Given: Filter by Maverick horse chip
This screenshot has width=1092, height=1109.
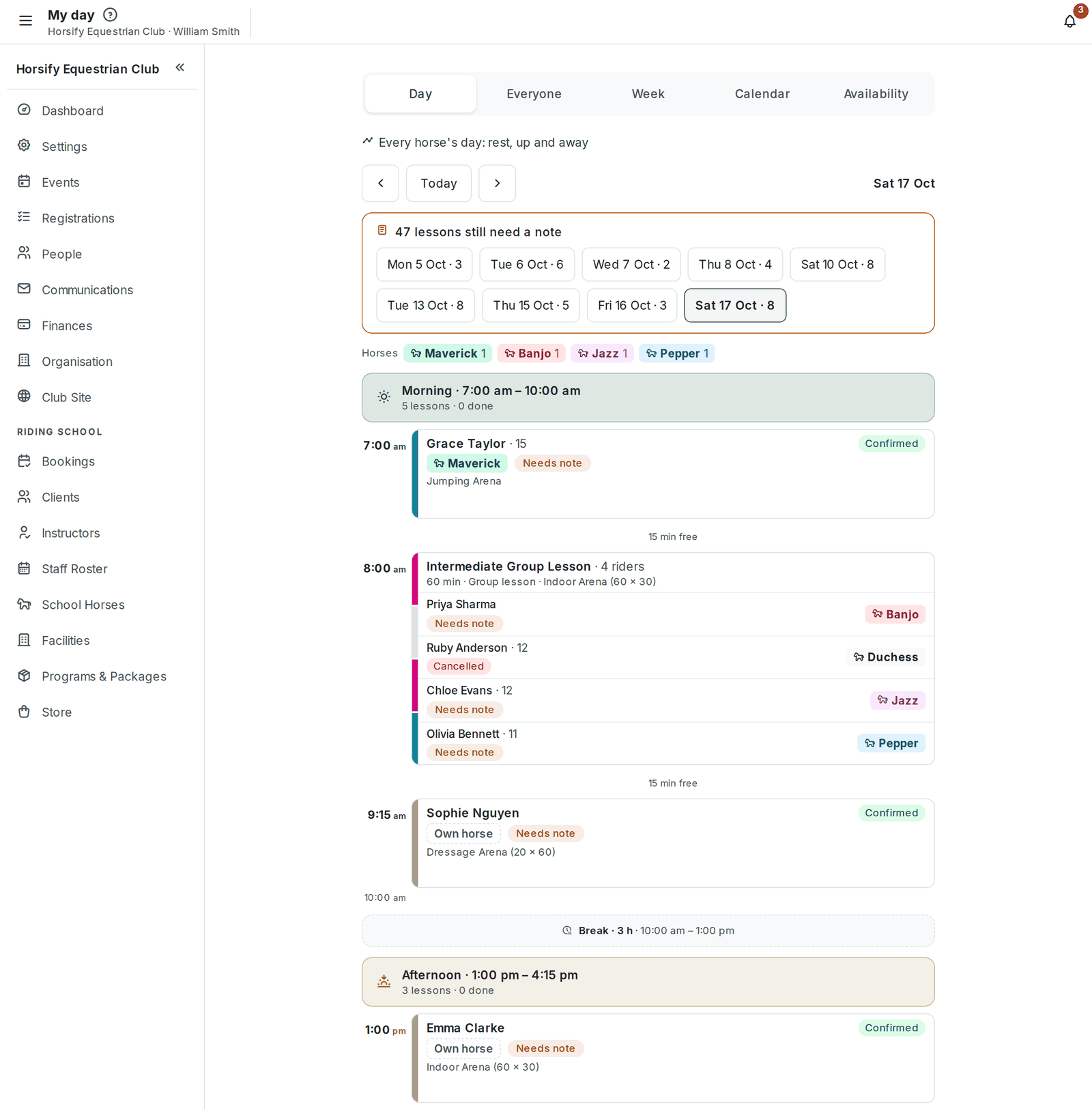Looking at the screenshot, I should coord(448,354).
